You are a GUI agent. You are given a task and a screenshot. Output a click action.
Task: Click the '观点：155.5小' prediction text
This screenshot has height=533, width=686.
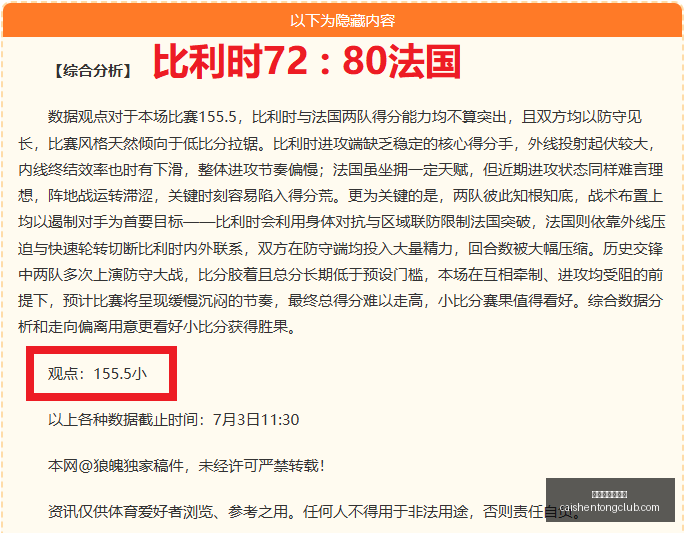tap(97, 374)
